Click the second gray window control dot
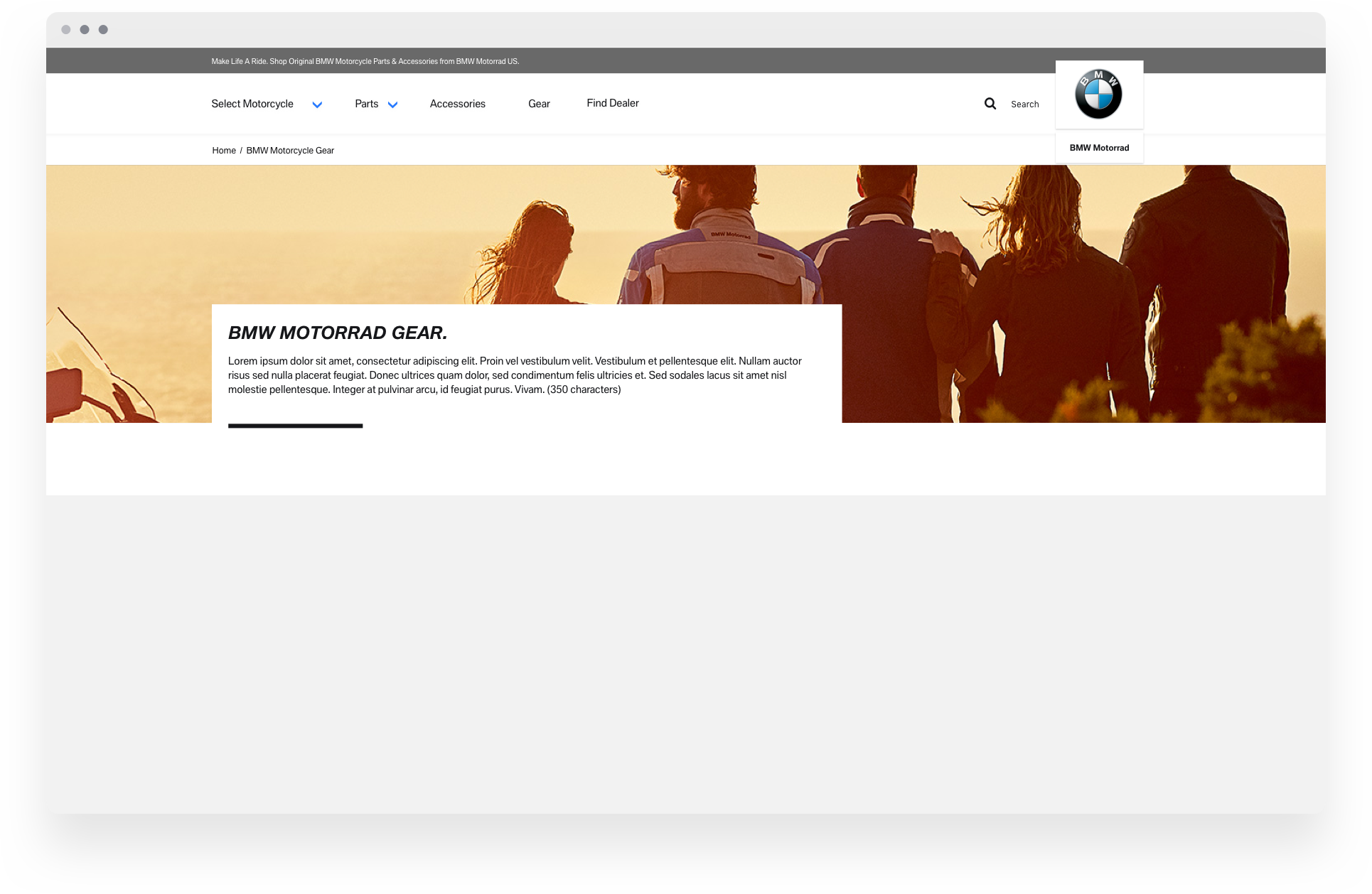 85,30
